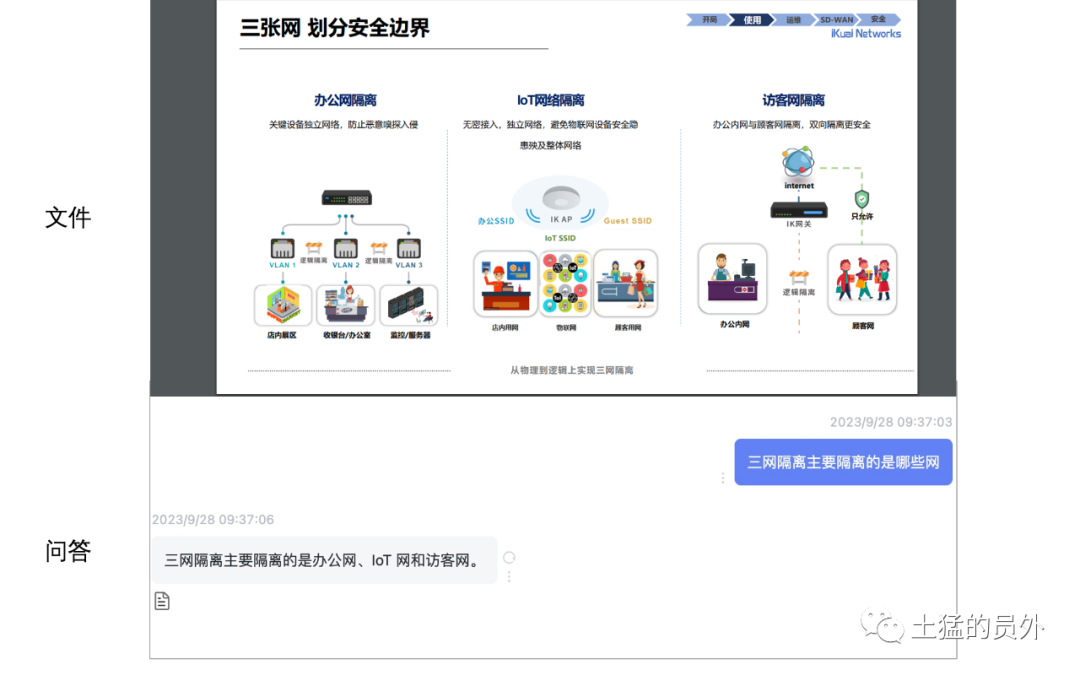Select the 店内用网 illustration

[x=506, y=284]
